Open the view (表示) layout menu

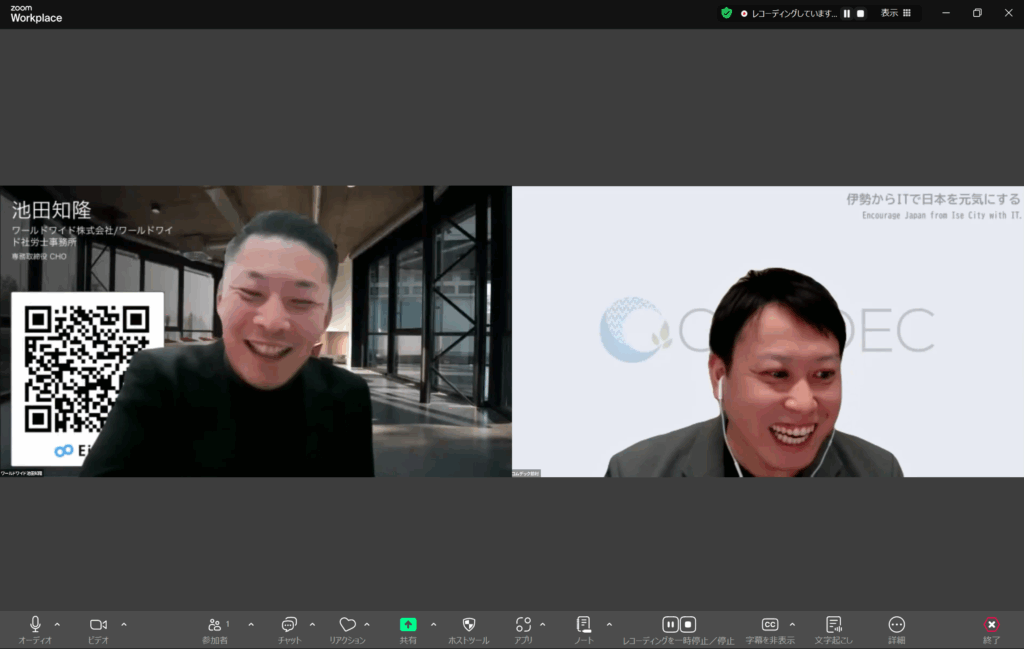click(895, 13)
